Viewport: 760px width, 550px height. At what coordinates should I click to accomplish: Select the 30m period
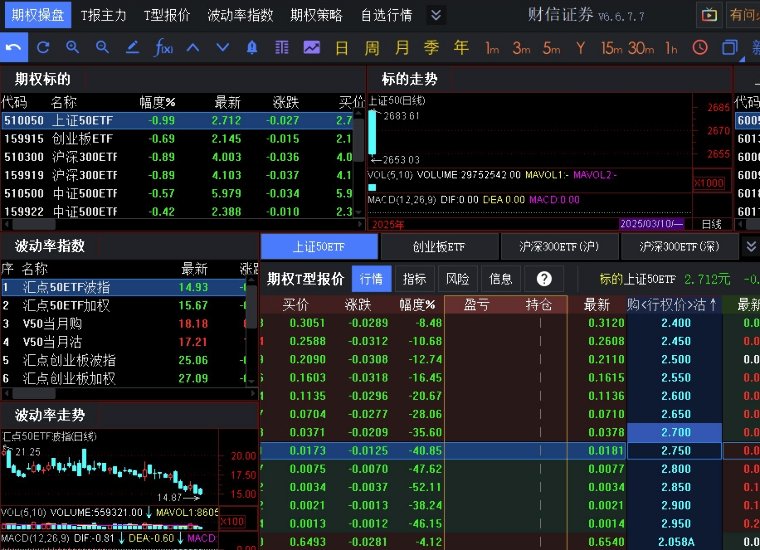click(x=641, y=48)
